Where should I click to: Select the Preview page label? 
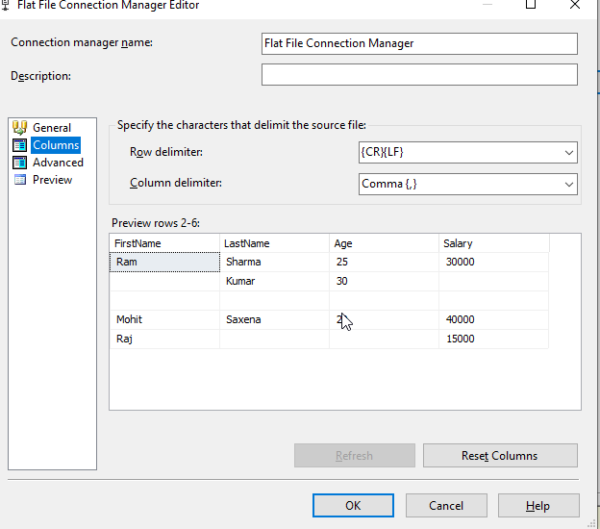(x=52, y=180)
